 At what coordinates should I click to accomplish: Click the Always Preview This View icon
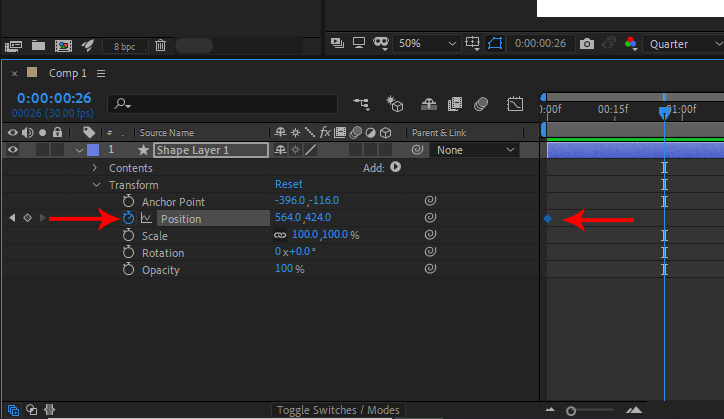coord(338,43)
